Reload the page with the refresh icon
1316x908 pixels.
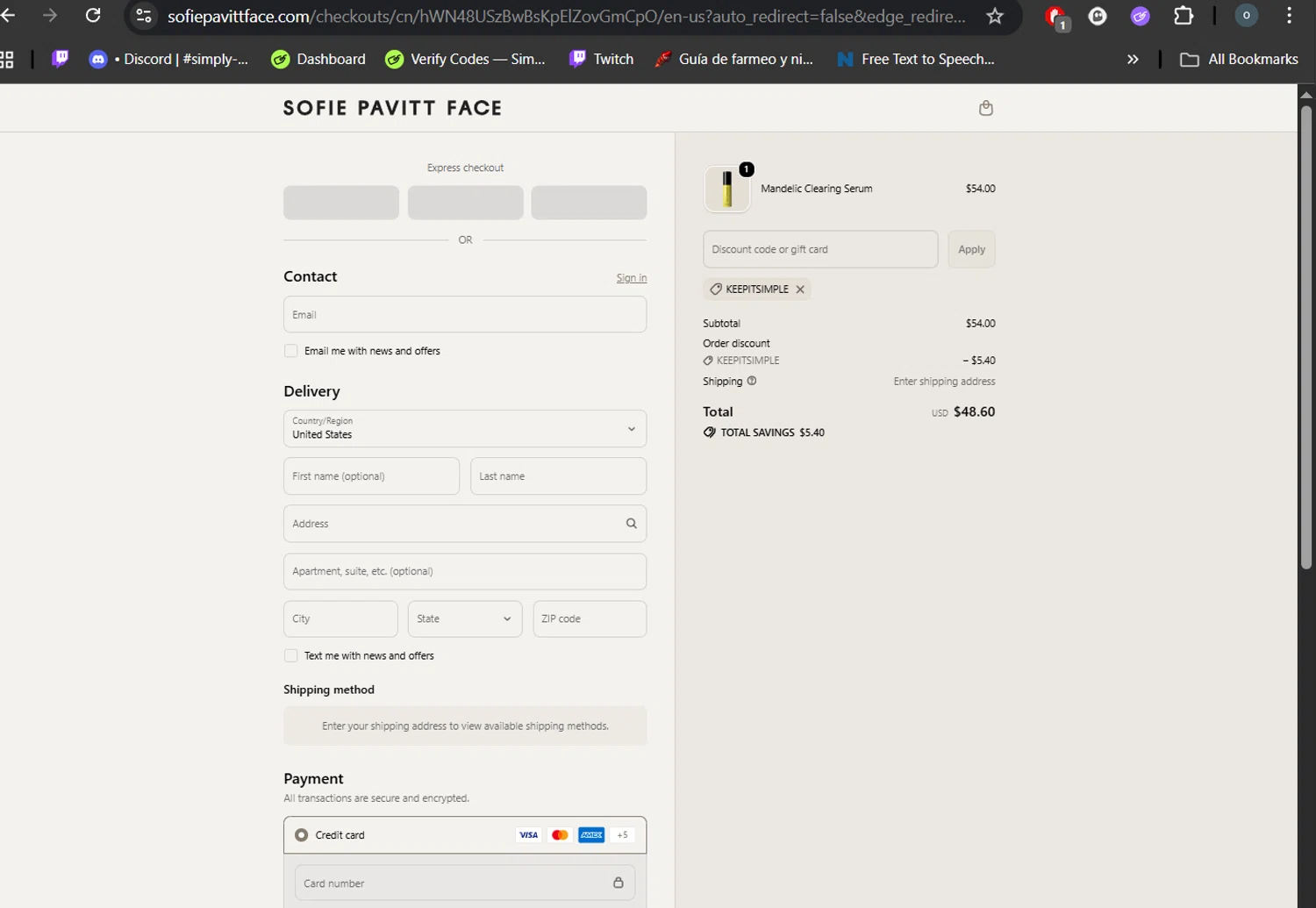(93, 16)
